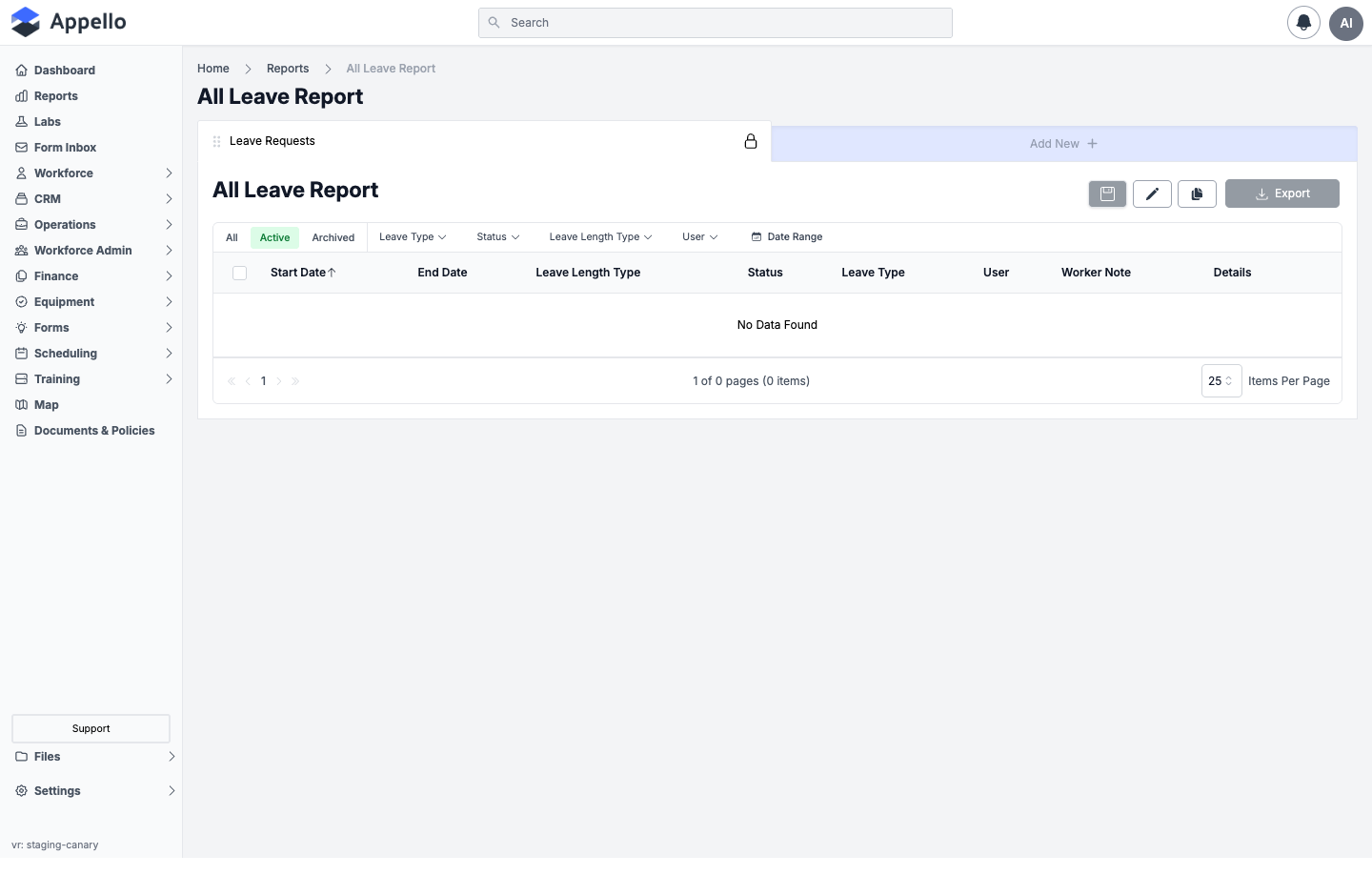Switch to the Archived filter
1372x875 pixels.
coord(333,237)
